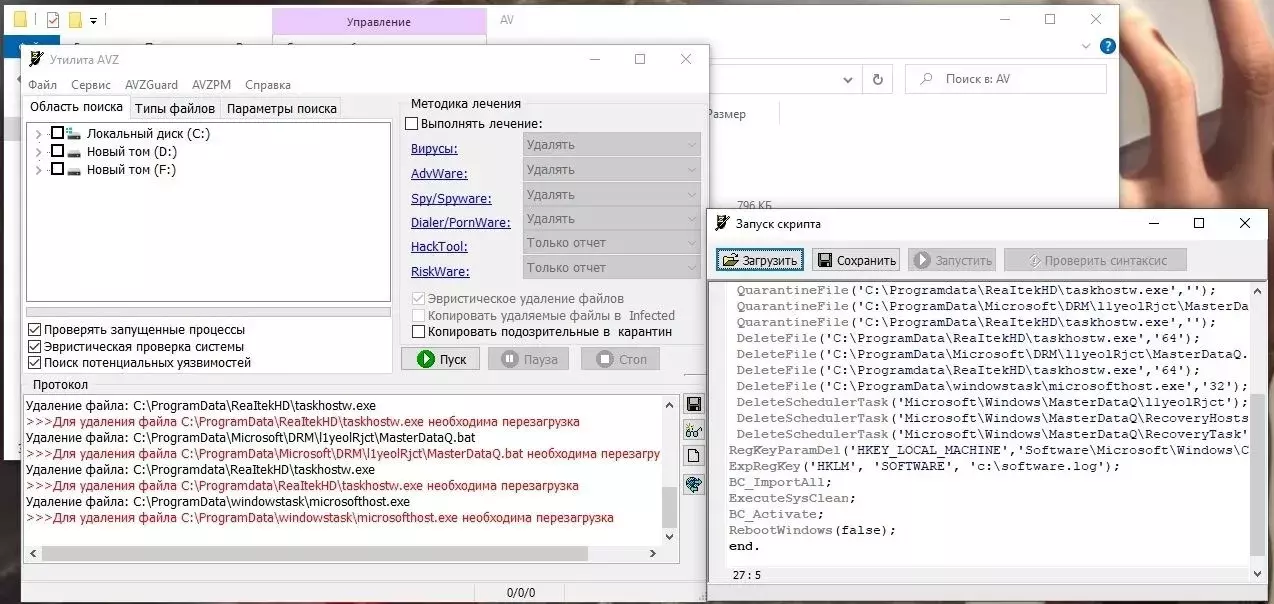Click the Стоп button
The image size is (1274, 604).
(x=620, y=359)
